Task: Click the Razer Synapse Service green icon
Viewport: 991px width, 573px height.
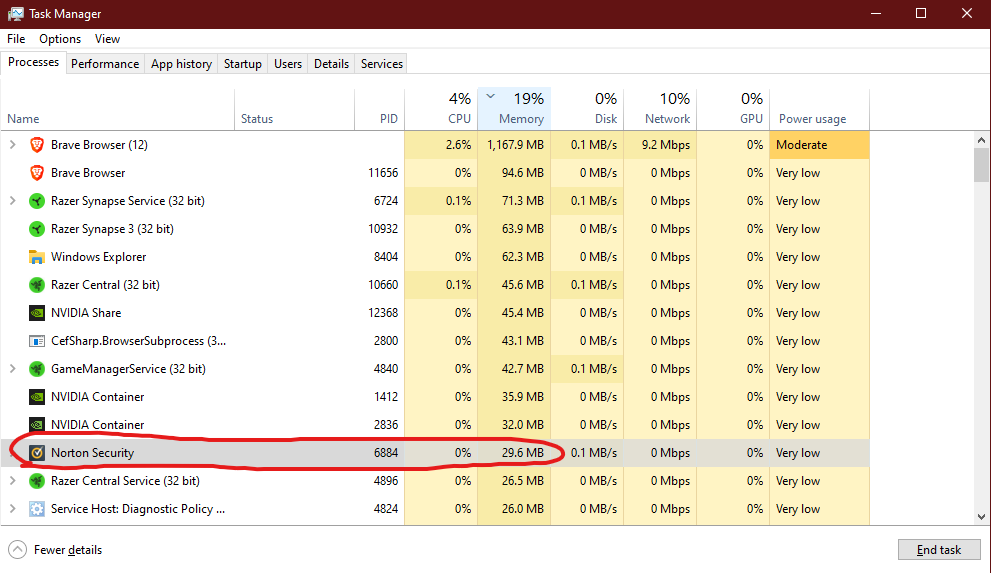Action: [37, 201]
